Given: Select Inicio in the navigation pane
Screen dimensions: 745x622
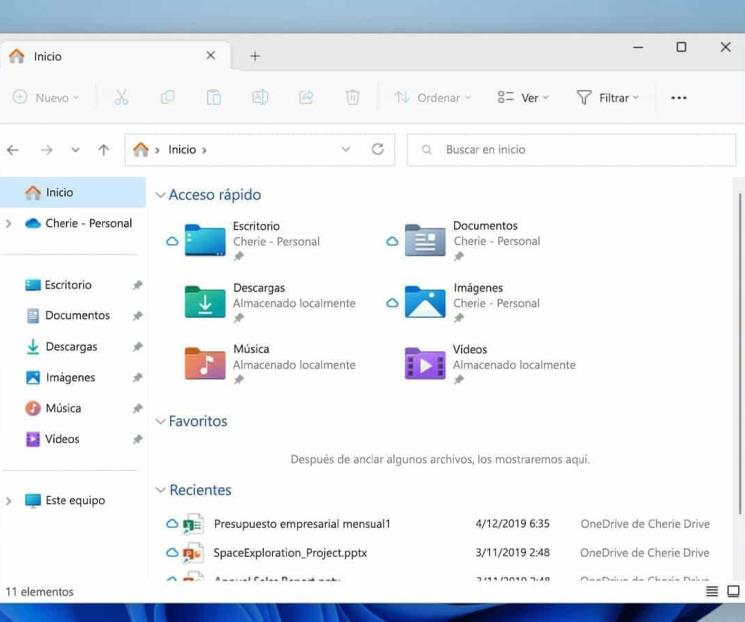Looking at the screenshot, I should (73, 192).
